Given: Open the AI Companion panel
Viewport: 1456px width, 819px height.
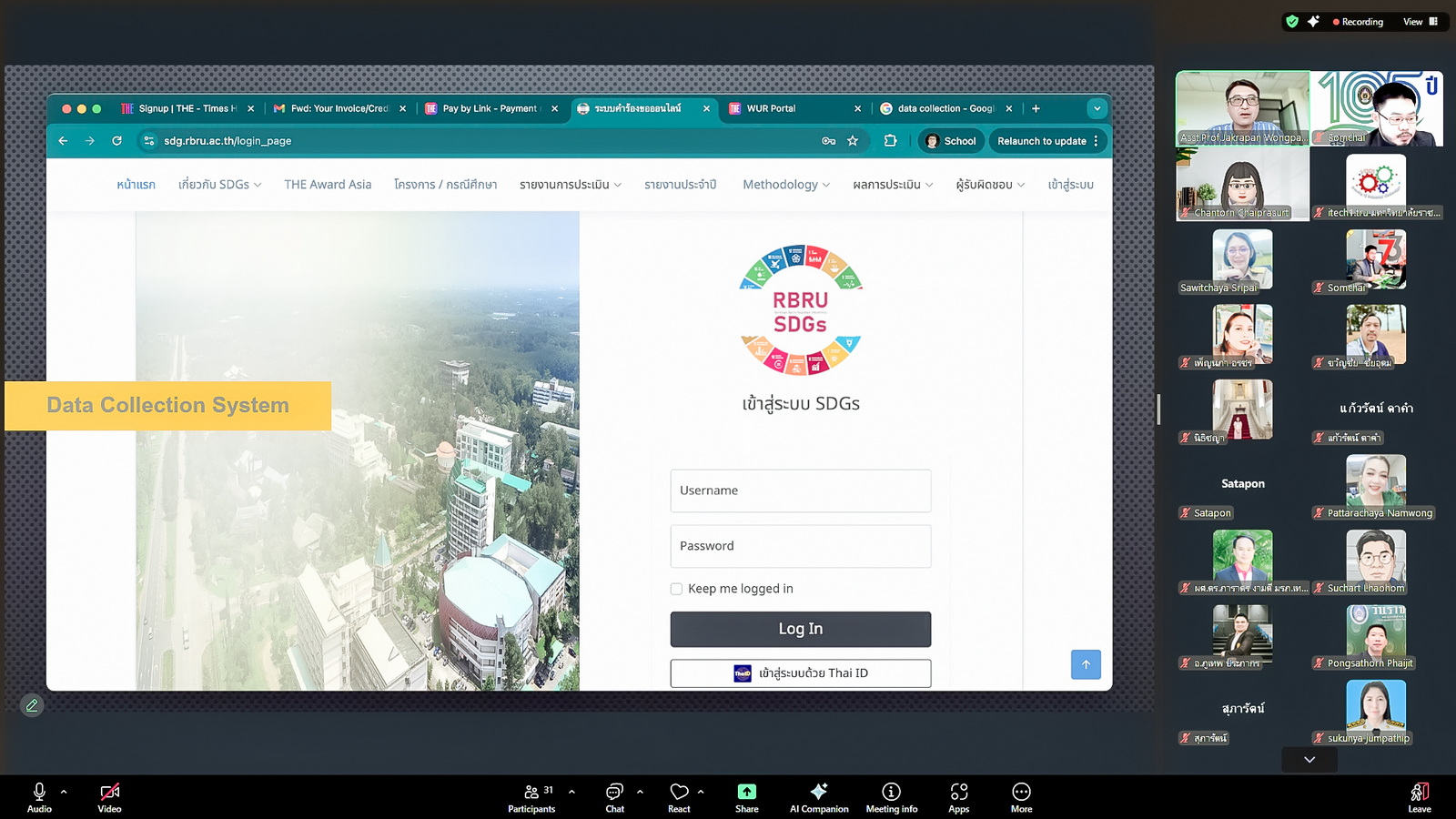Looking at the screenshot, I should tap(818, 793).
